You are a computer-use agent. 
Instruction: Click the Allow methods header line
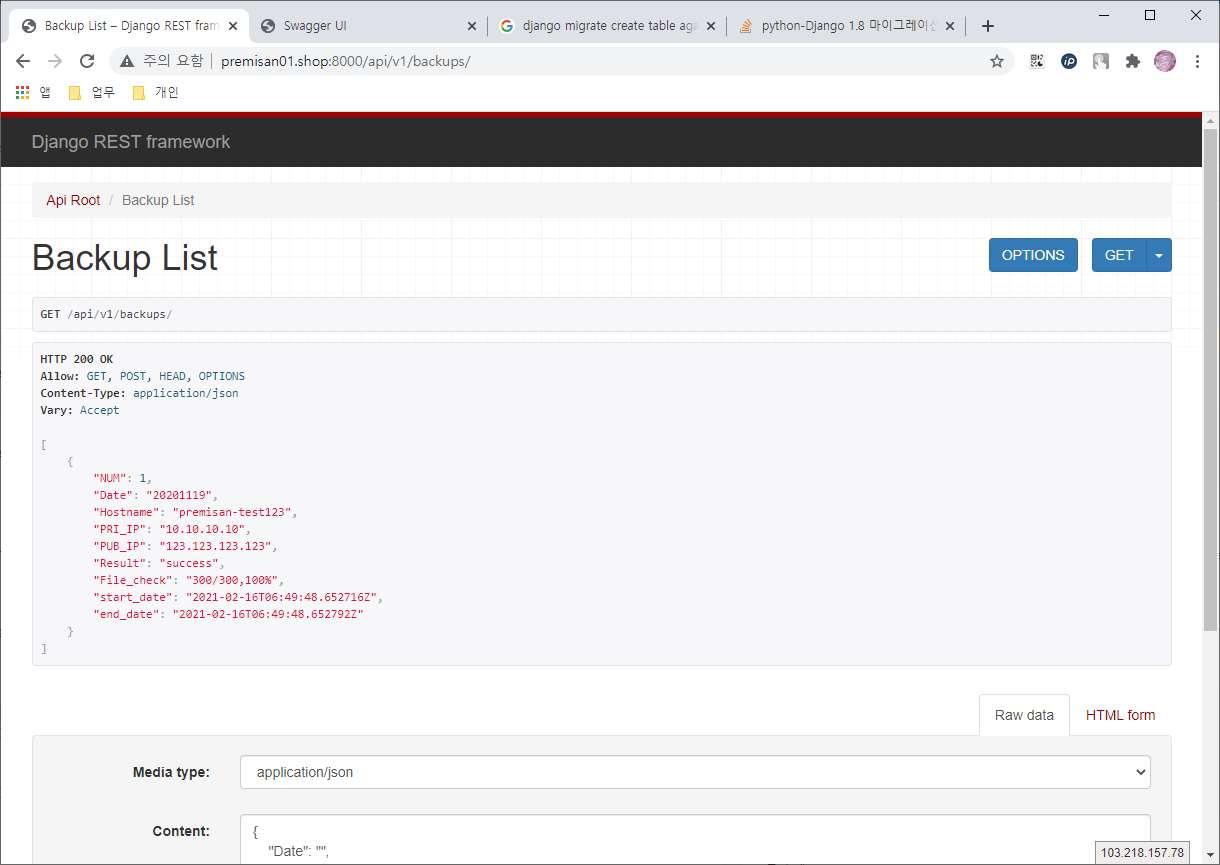coord(143,376)
